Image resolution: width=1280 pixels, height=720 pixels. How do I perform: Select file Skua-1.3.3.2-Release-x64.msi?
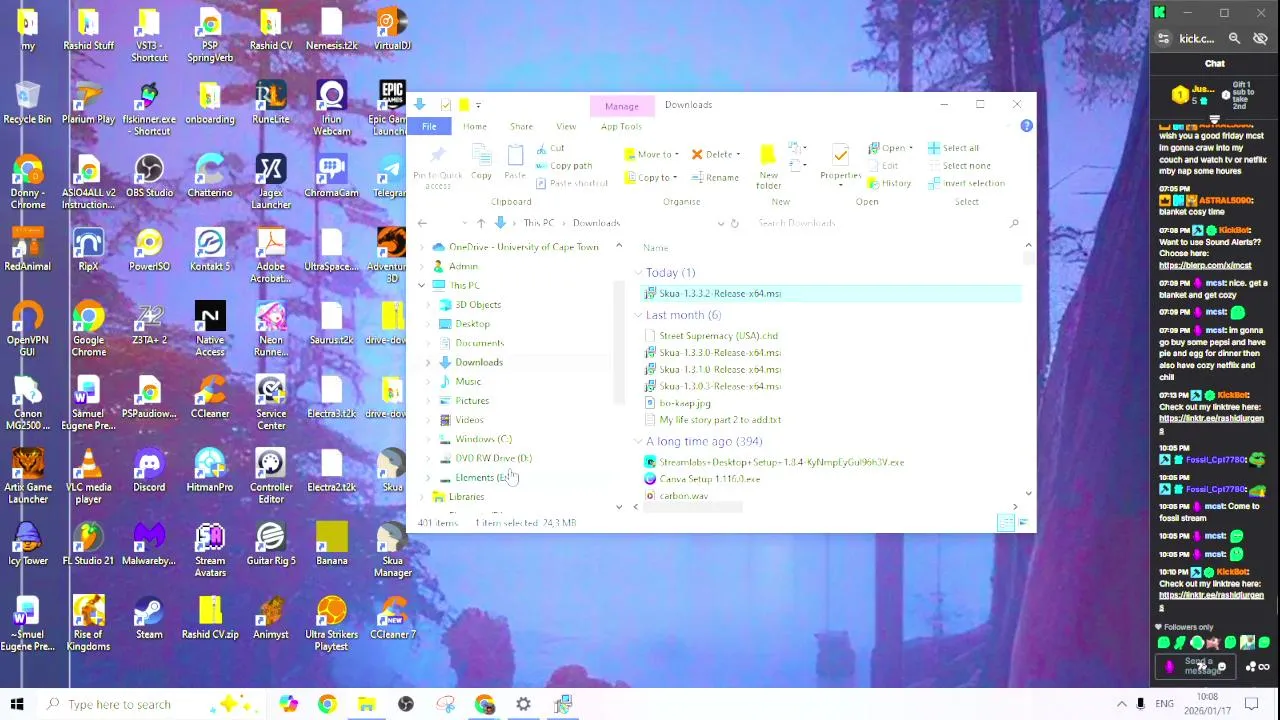(x=720, y=294)
